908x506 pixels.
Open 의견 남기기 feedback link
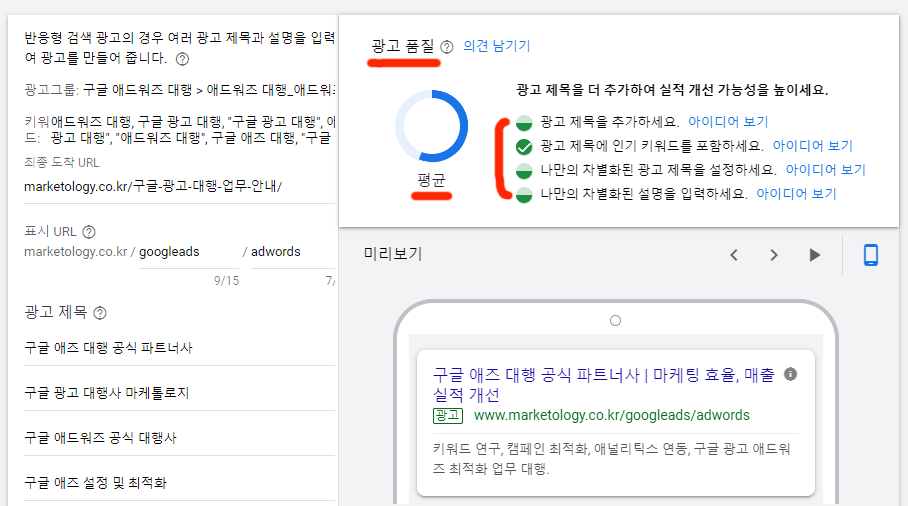coord(496,46)
